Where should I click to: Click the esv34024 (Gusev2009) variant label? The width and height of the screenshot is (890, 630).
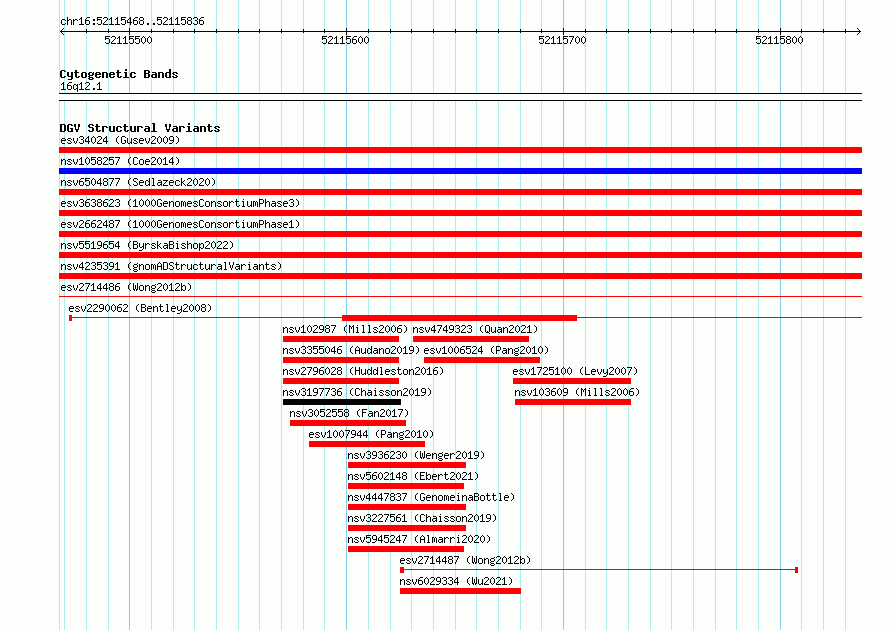point(120,140)
